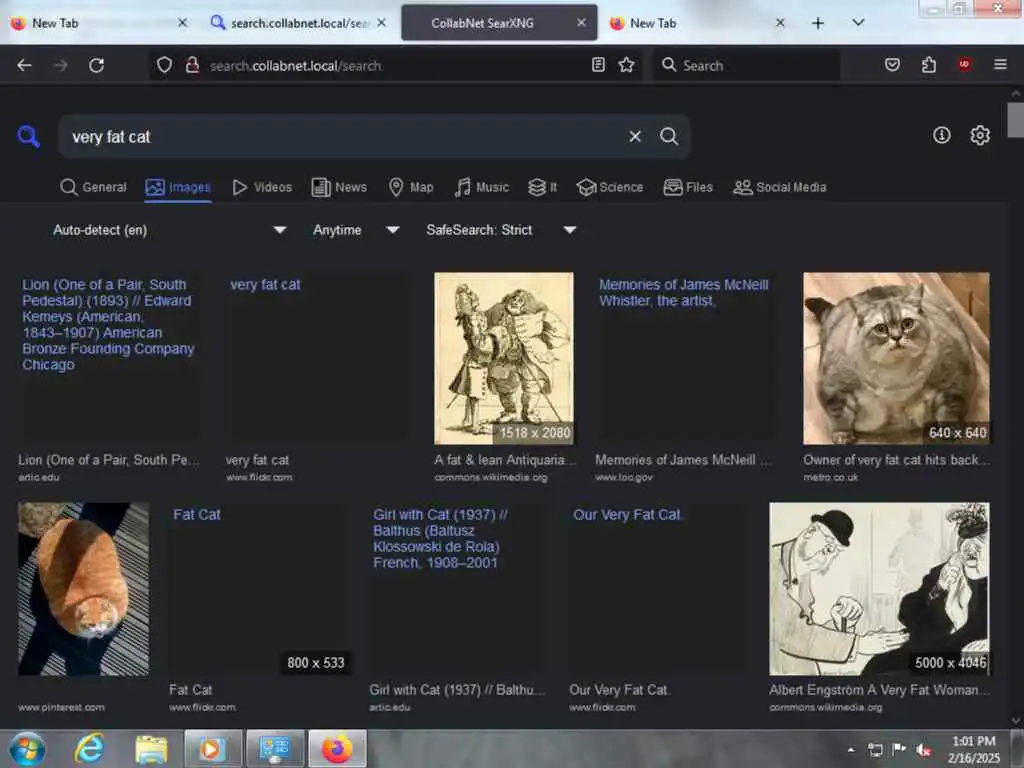Open Memories of James McNeill Whistler result
1024x768 pixels.
tap(686, 358)
